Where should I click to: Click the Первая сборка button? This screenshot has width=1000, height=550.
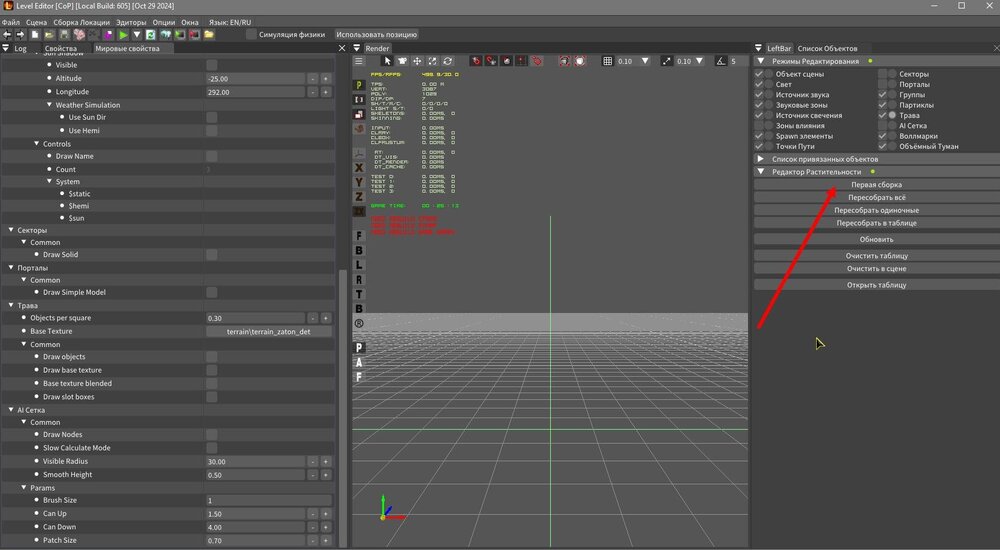pos(876,185)
